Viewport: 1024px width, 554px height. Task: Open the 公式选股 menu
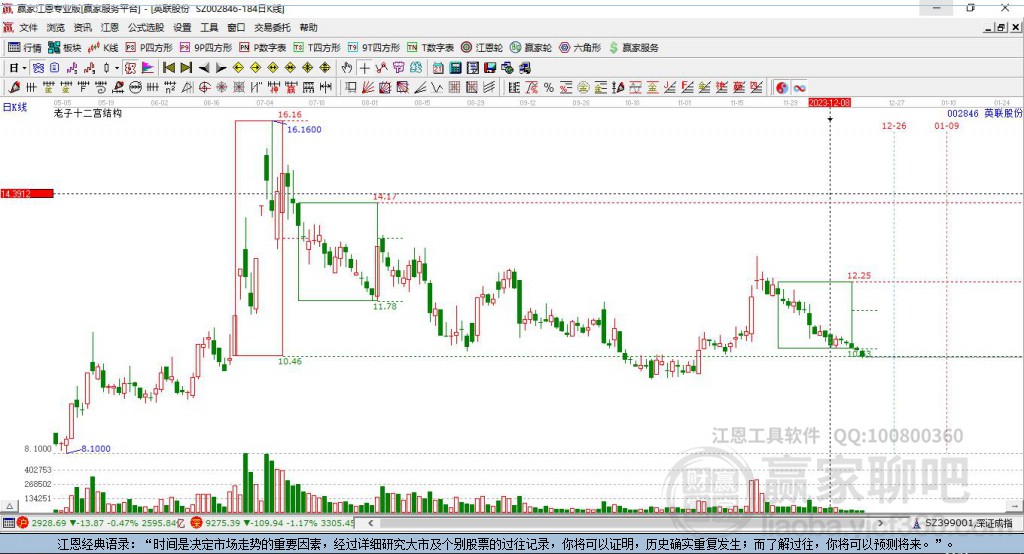(146, 27)
